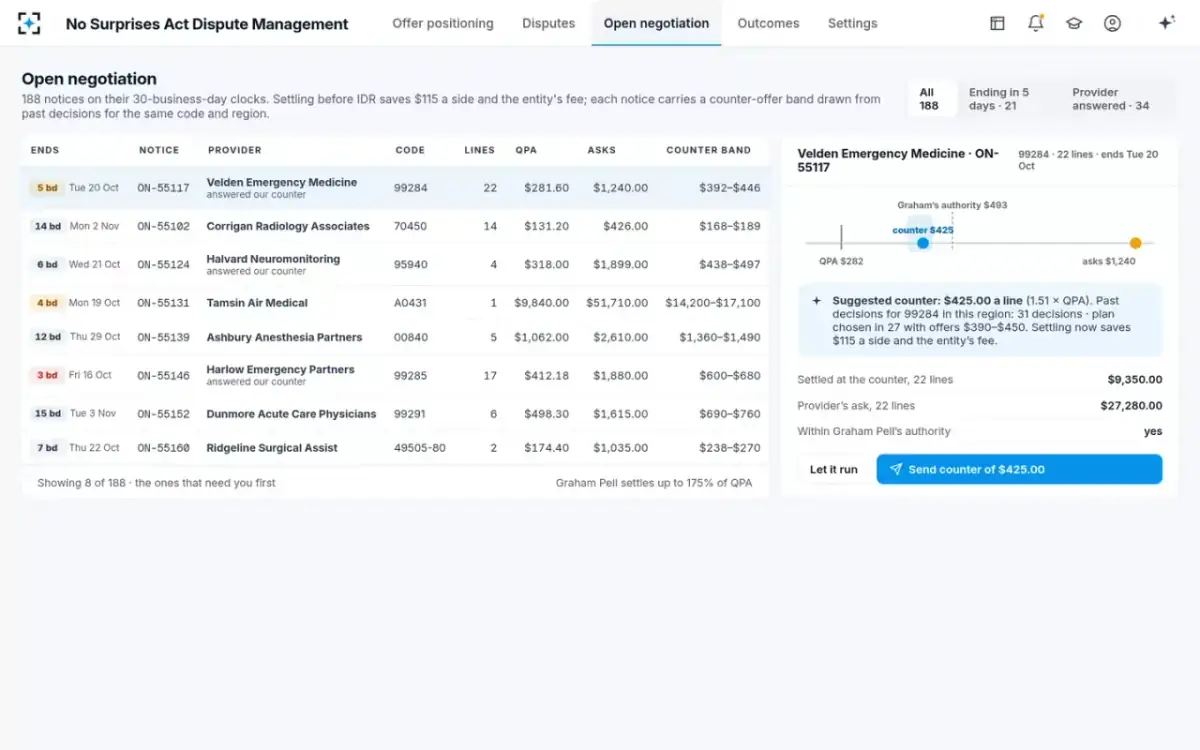The width and height of the screenshot is (1200, 750).
Task: Select the Tamsin Air Medical row
Action: pos(395,303)
